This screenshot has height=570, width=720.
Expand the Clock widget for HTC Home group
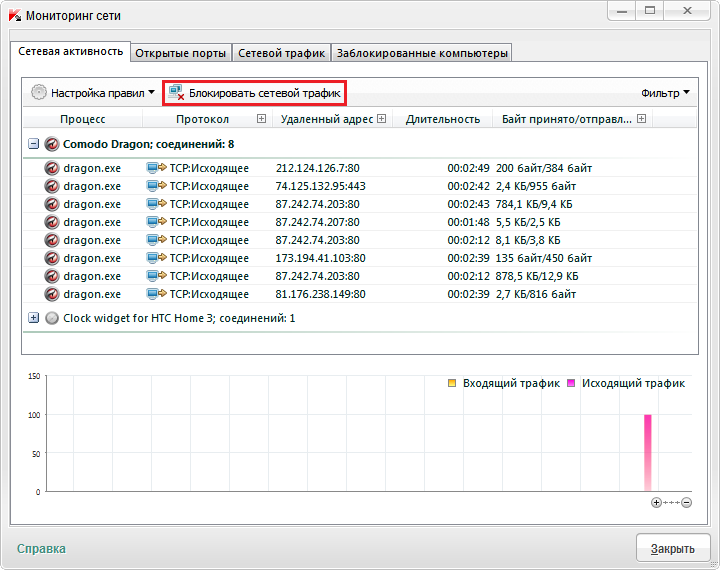click(x=34, y=317)
